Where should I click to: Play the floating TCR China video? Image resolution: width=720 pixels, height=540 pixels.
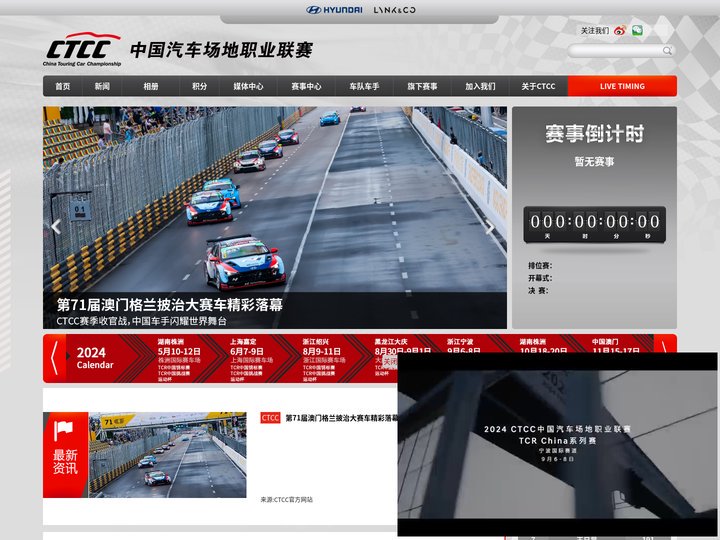(x=557, y=444)
